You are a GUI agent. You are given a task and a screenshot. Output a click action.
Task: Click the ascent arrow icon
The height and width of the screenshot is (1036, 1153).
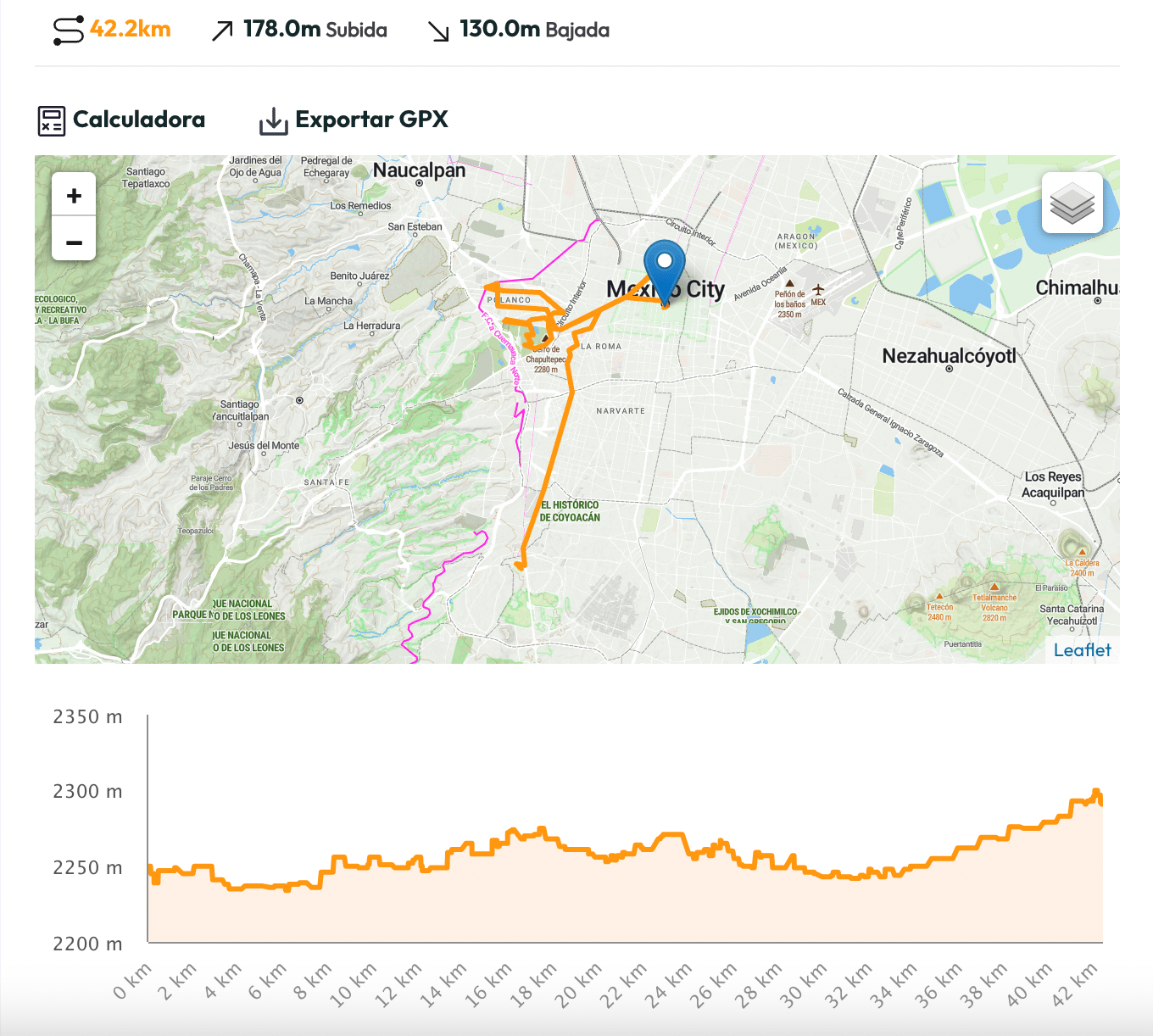[222, 31]
